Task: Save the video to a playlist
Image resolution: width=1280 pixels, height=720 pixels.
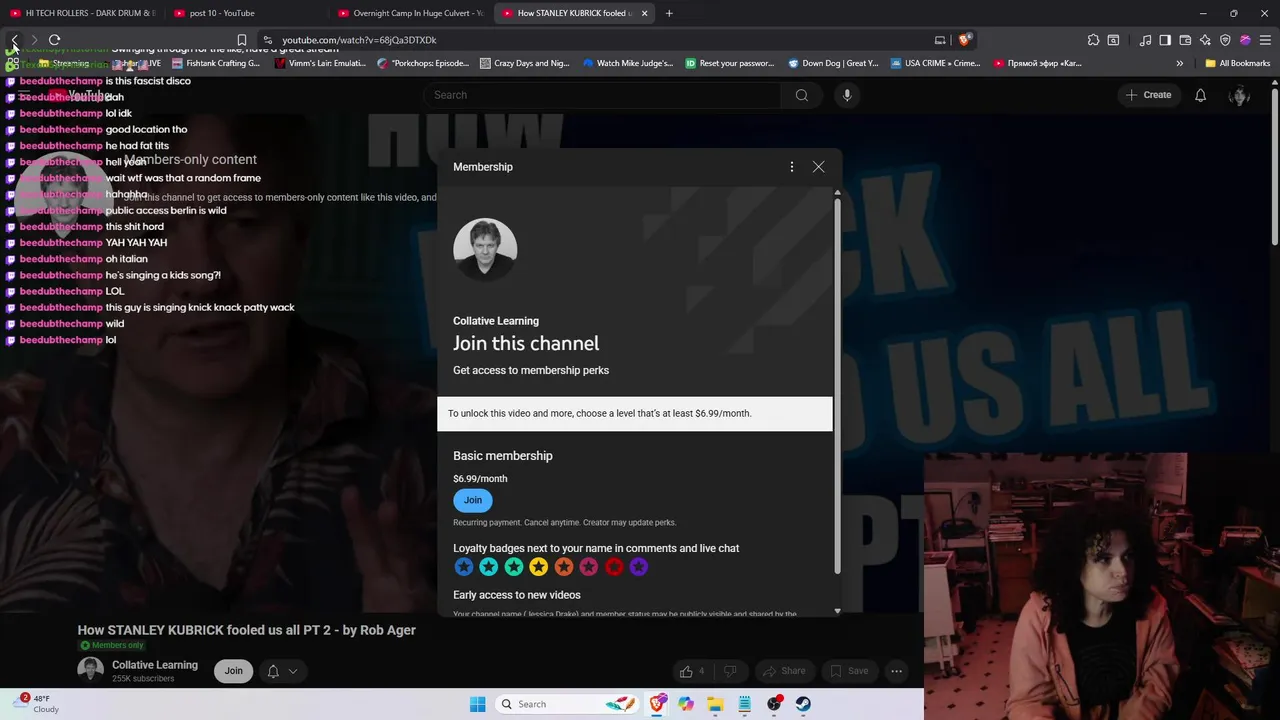Action: click(x=849, y=671)
